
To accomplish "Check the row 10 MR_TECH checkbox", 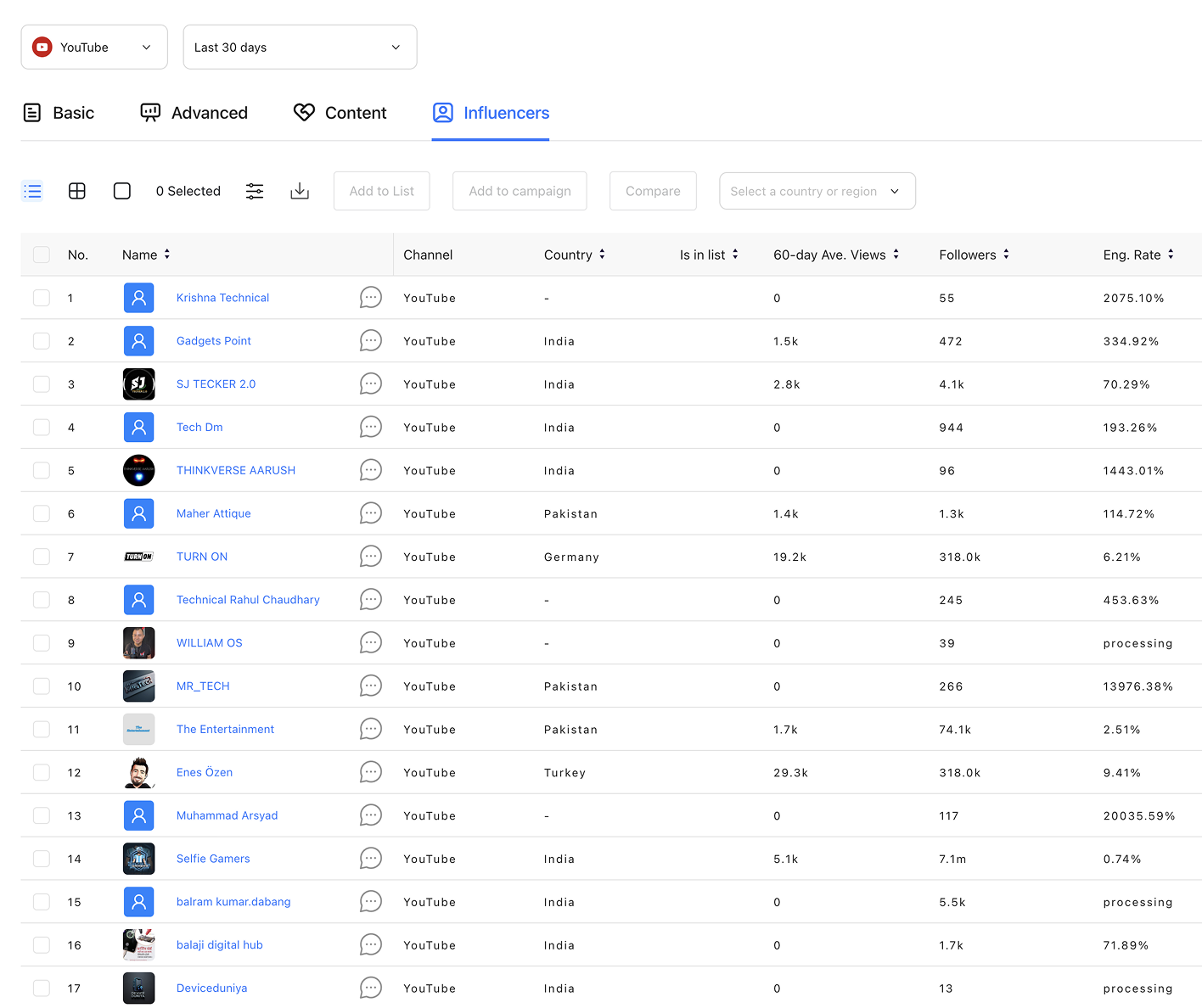I will coord(41,686).
